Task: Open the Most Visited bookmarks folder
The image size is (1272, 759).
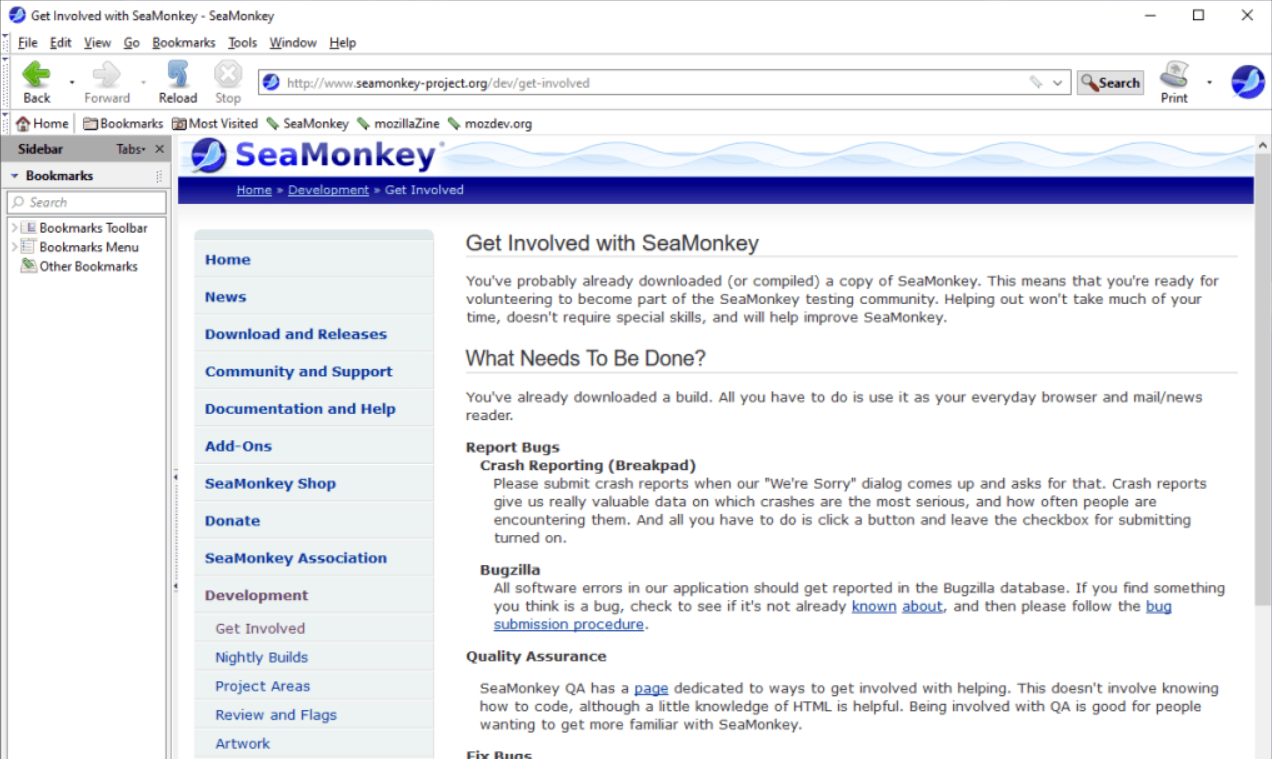Action: (215, 124)
